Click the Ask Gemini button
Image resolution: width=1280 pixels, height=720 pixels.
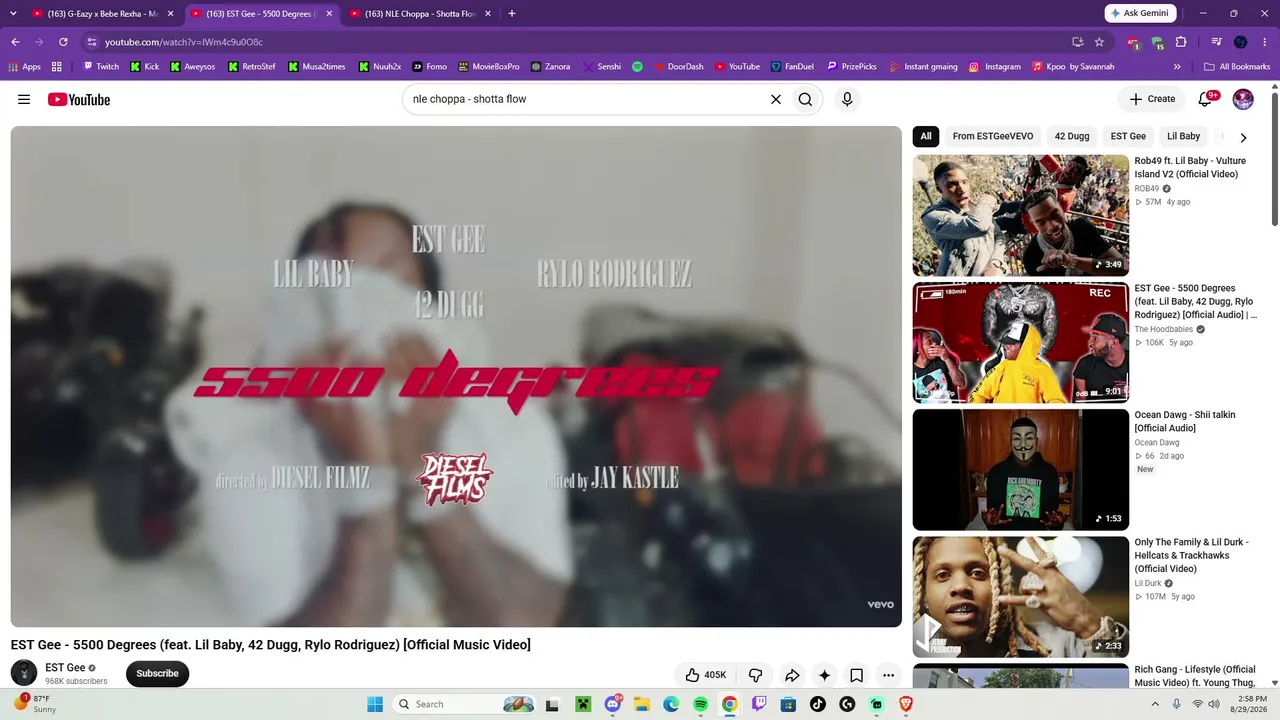click(1141, 13)
